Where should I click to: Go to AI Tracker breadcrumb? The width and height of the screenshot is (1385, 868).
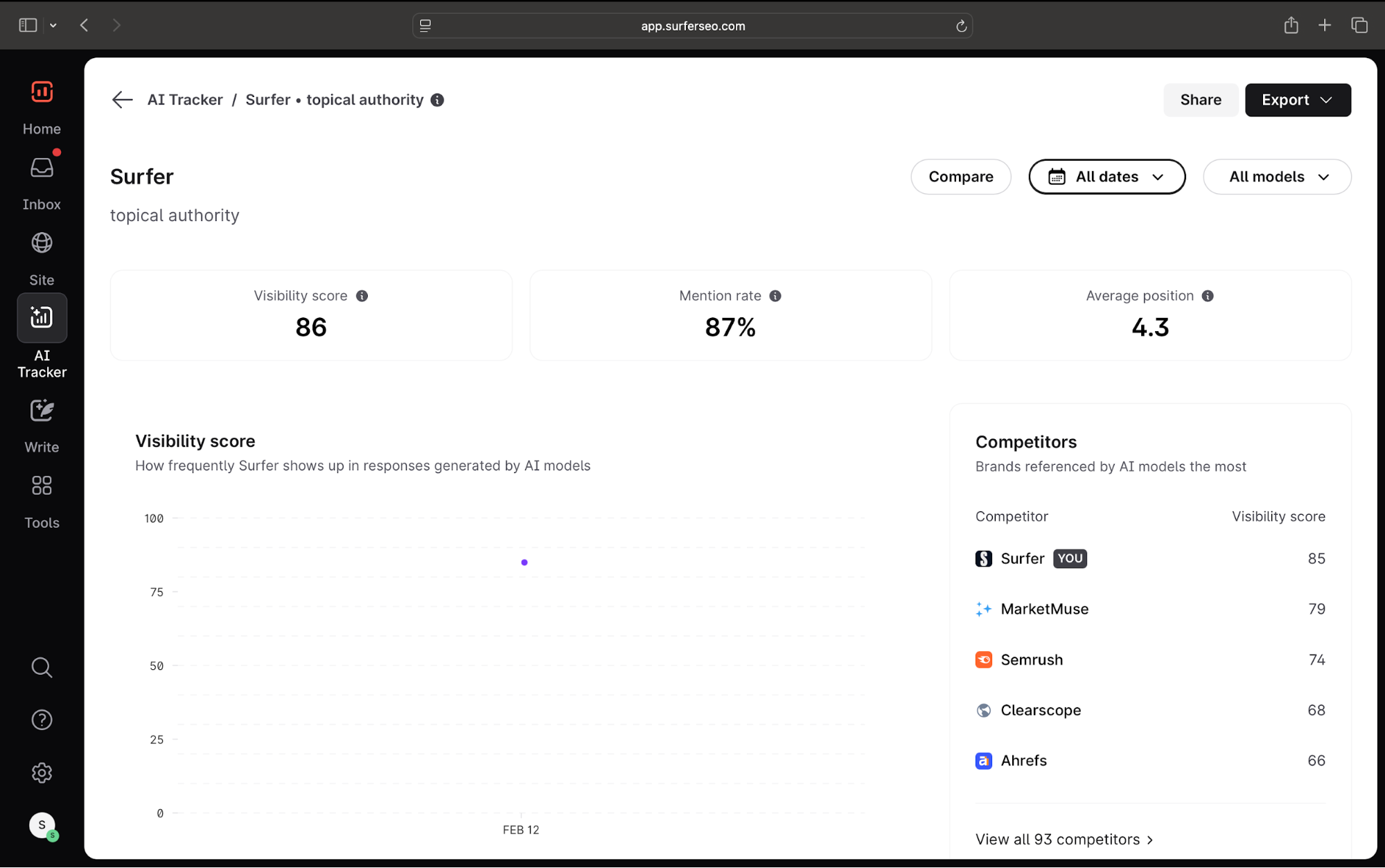pyautogui.click(x=185, y=100)
